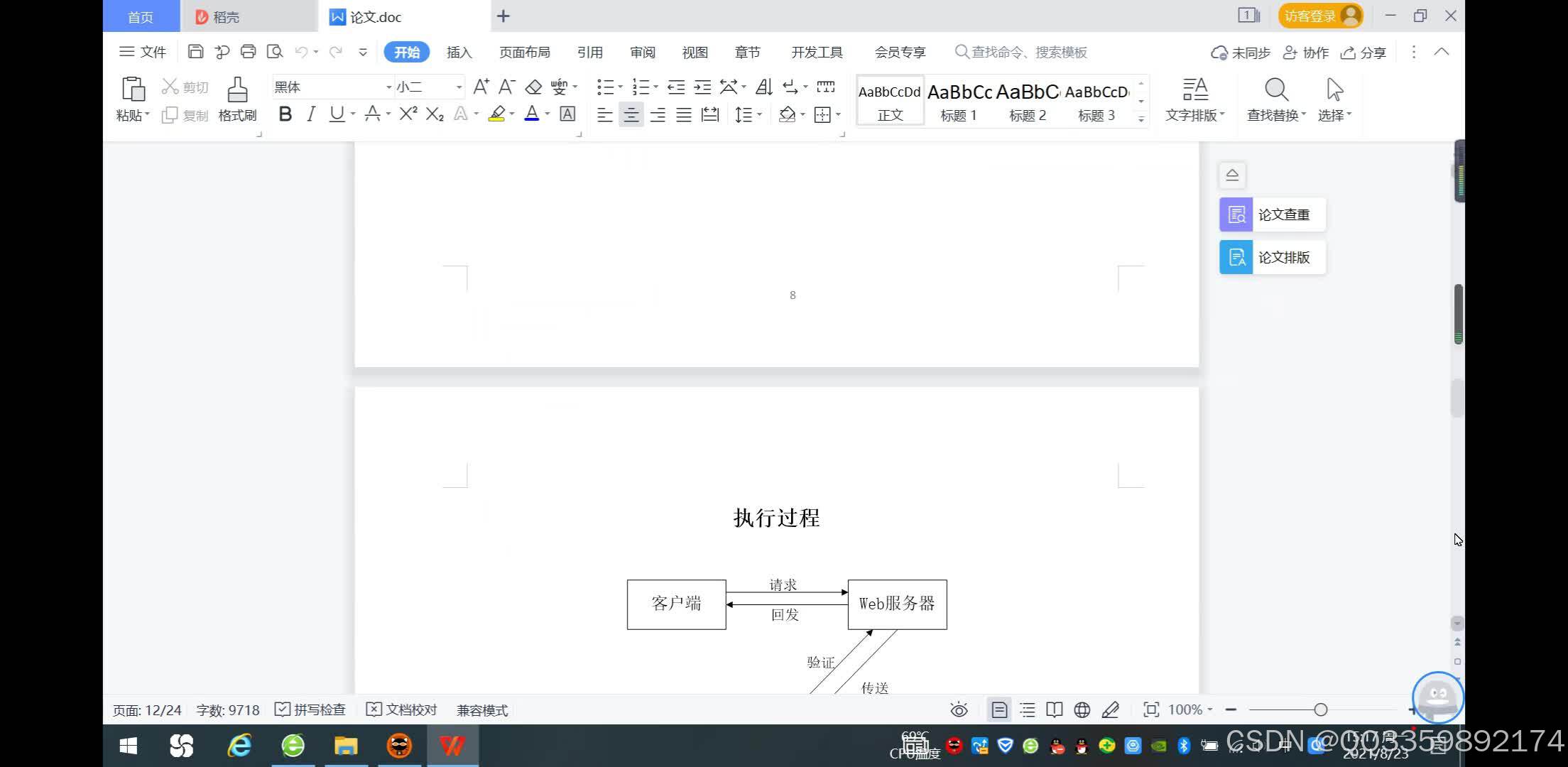Expand font color dropdown arrow
Screen dimensions: 1568x767
click(548, 114)
